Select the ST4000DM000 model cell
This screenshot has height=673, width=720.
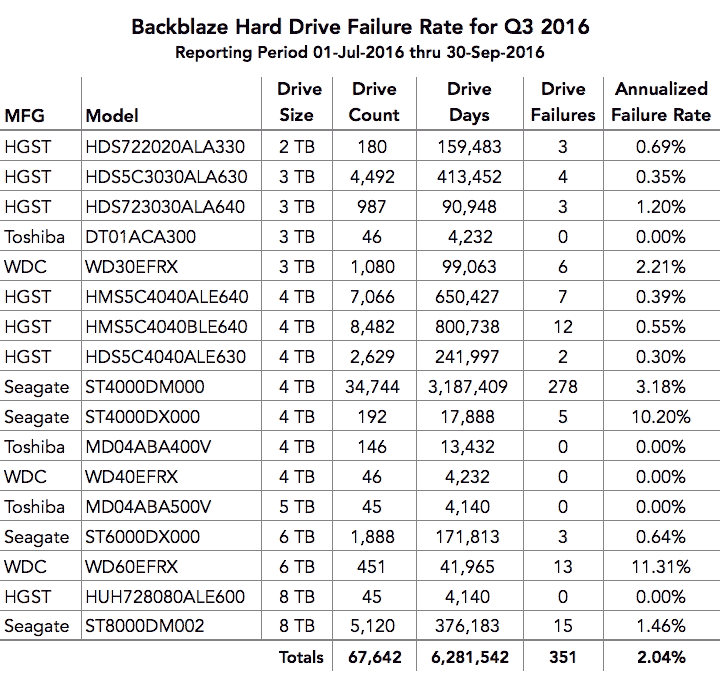coord(146,387)
